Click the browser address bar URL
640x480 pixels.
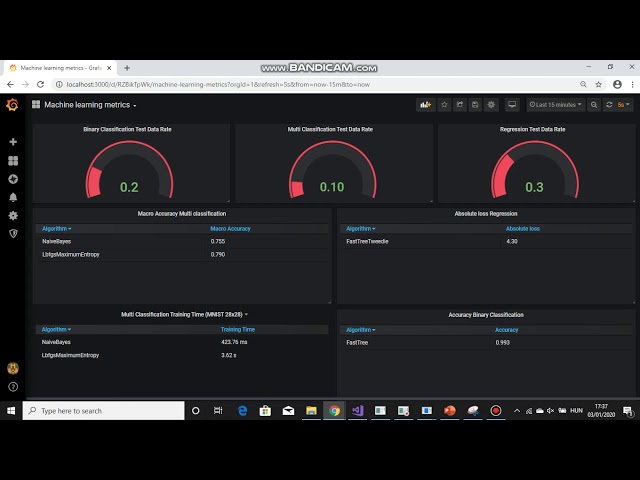point(218,84)
